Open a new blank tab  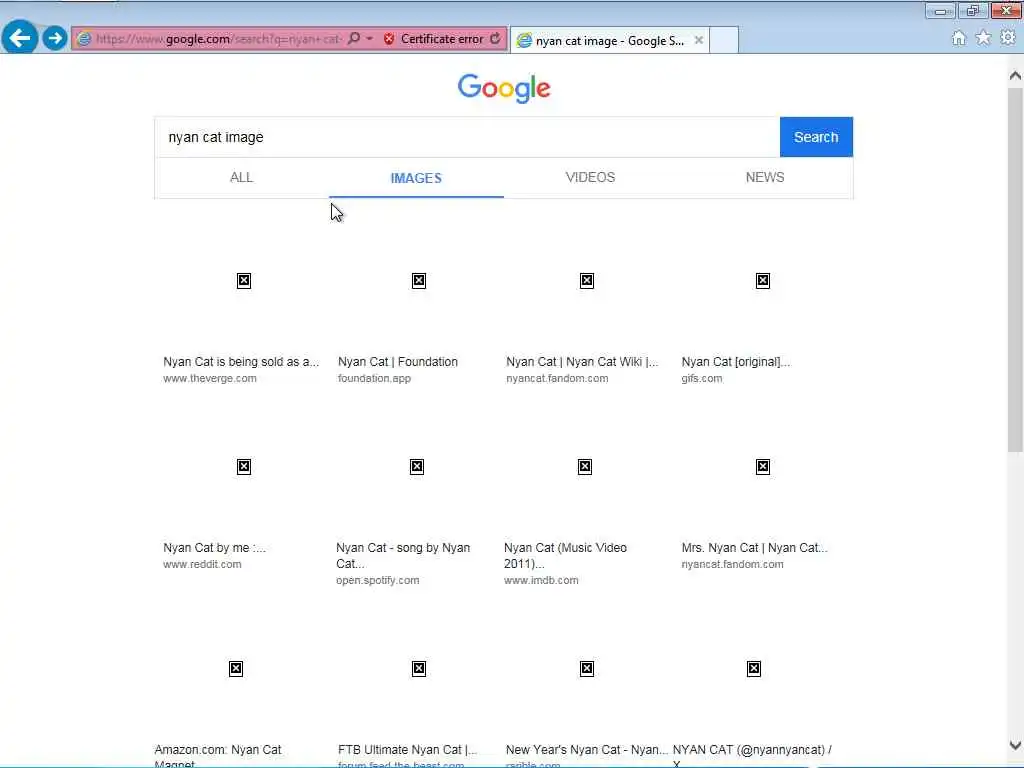click(x=724, y=40)
